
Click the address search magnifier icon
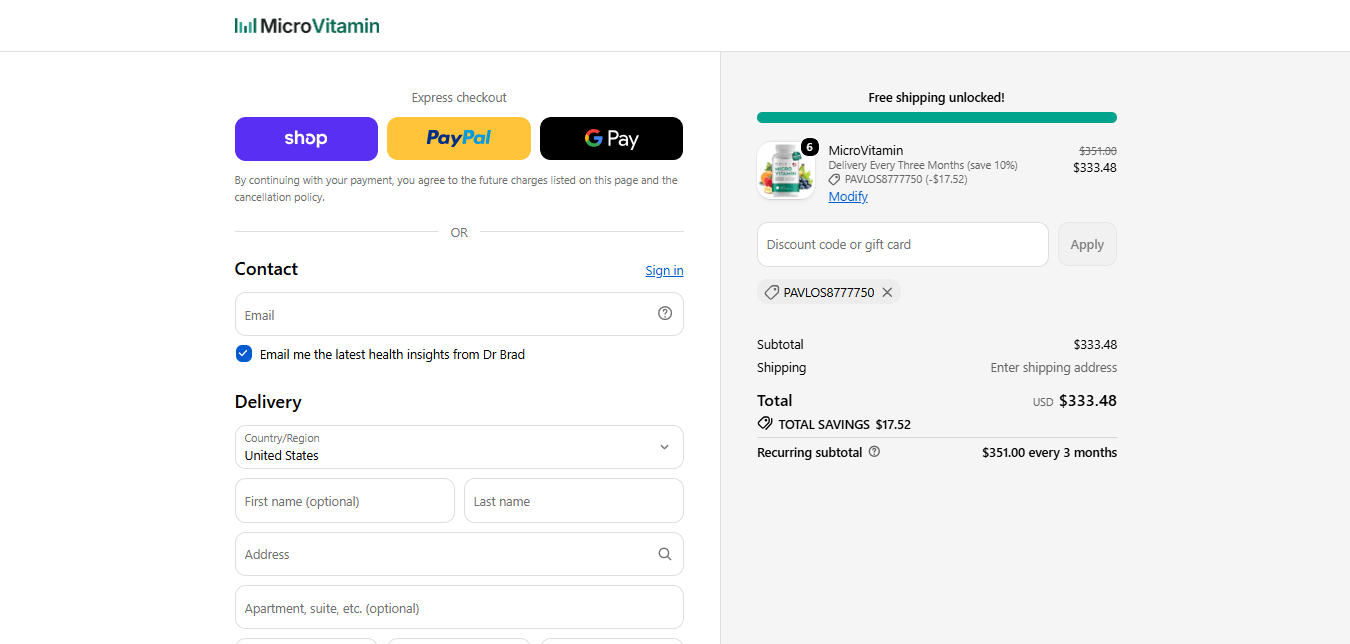tap(665, 554)
